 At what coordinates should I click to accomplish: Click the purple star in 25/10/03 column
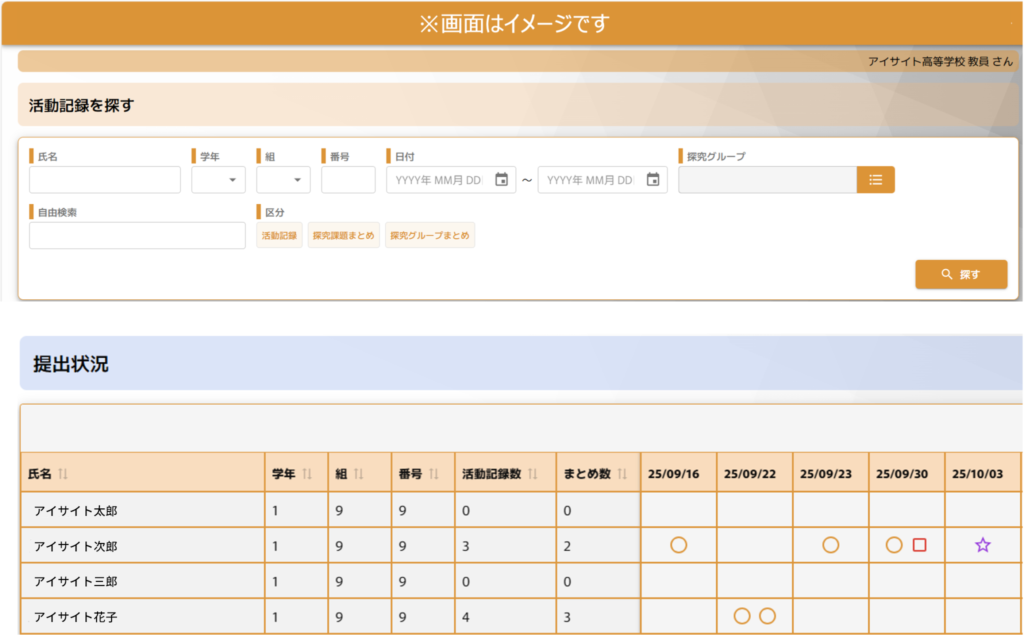point(982,545)
